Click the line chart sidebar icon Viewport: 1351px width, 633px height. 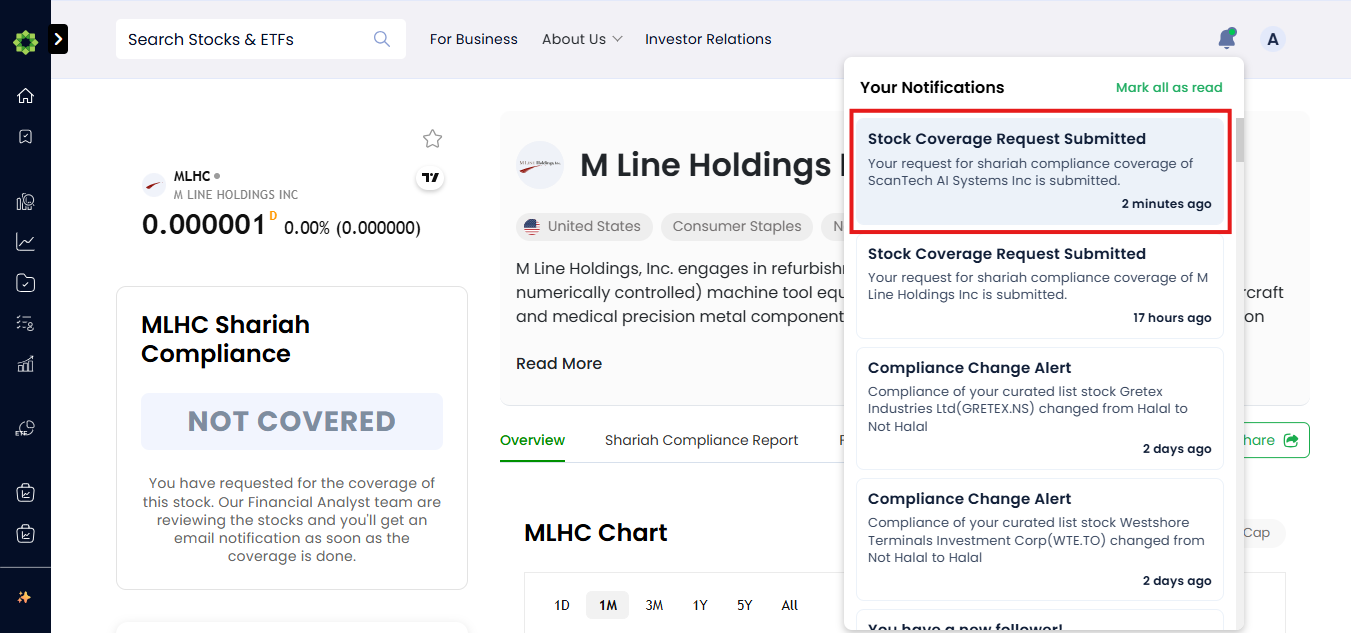[x=25, y=242]
